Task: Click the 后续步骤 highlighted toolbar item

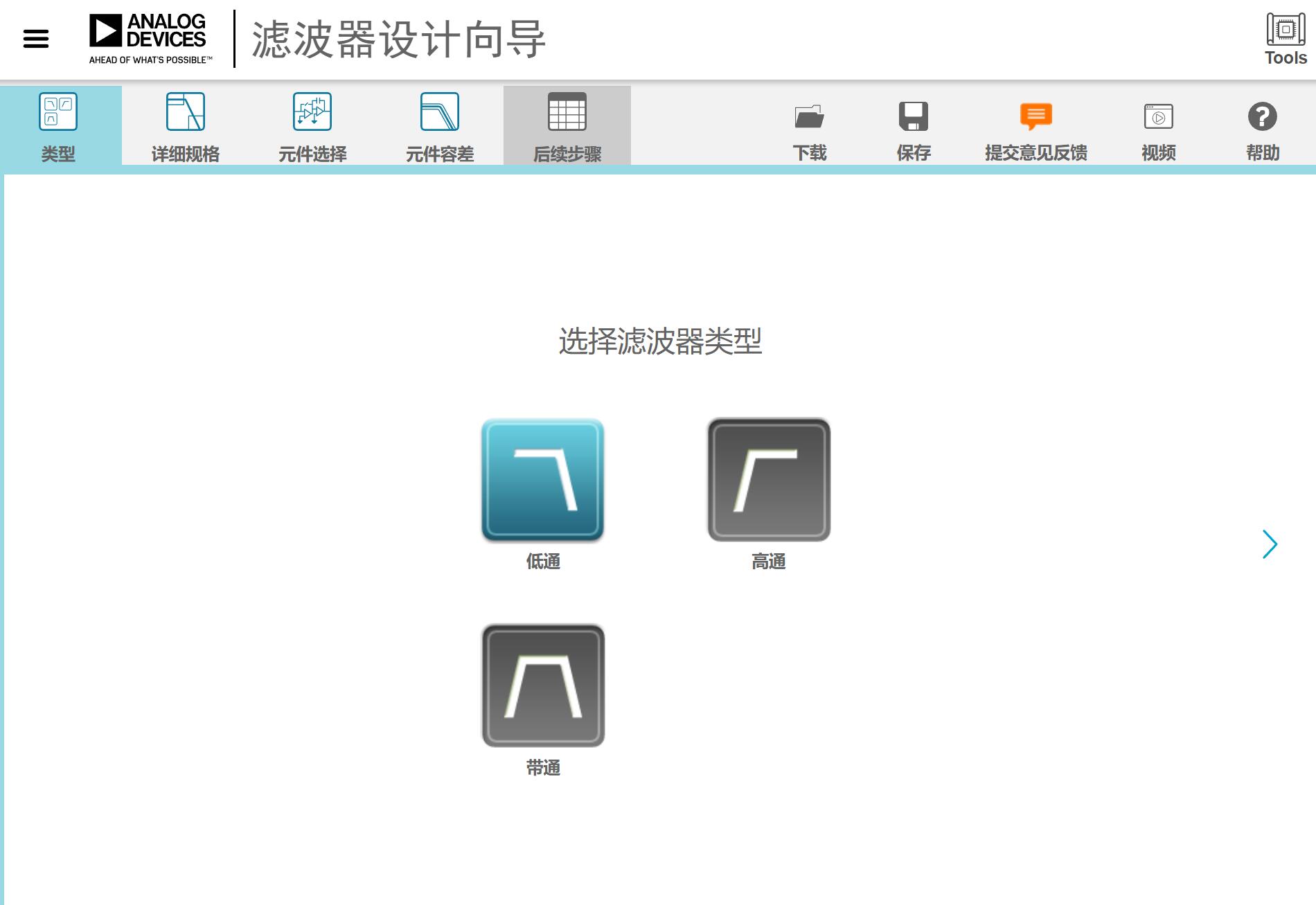Action: coord(567,125)
